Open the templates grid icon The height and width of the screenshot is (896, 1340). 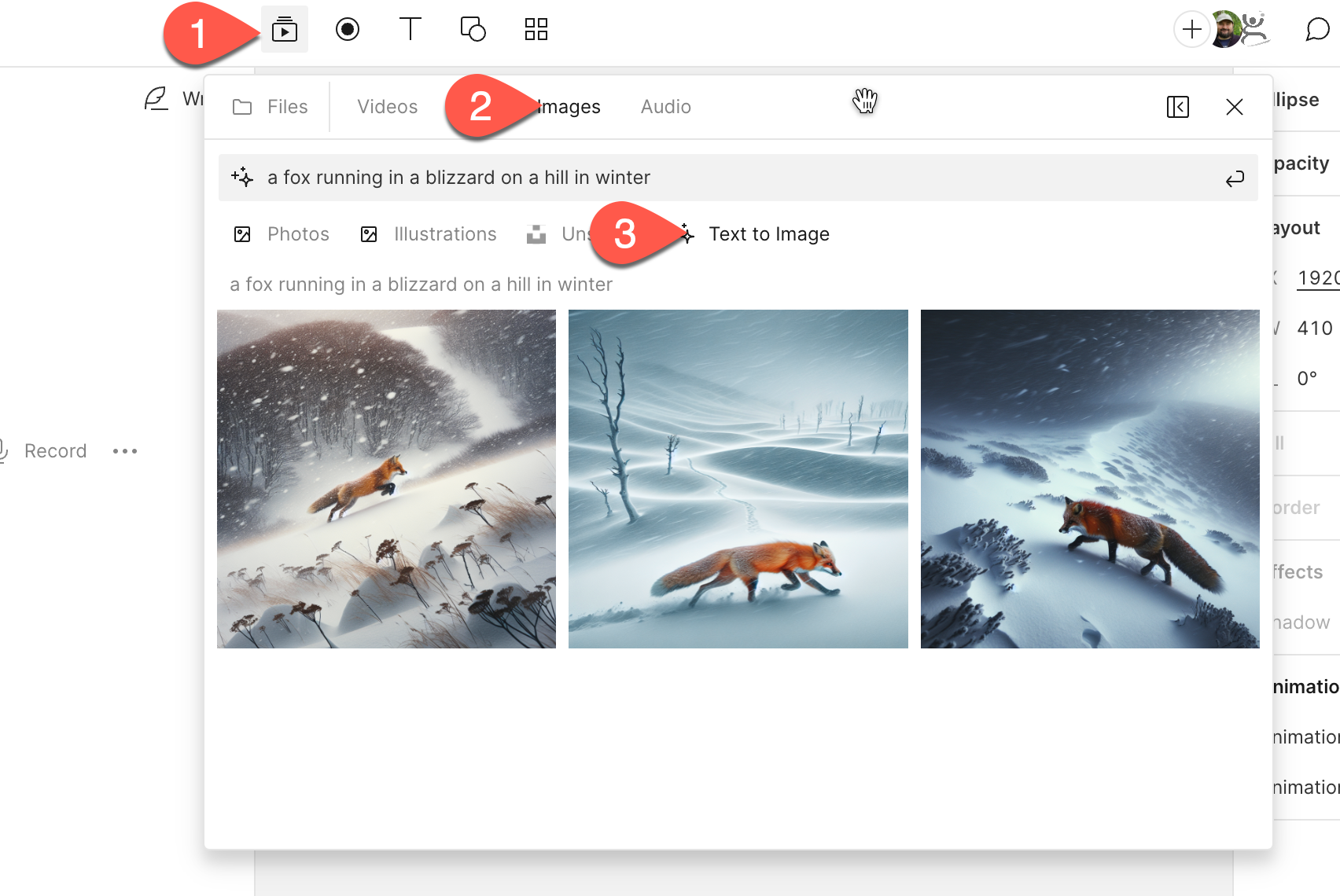[536, 30]
